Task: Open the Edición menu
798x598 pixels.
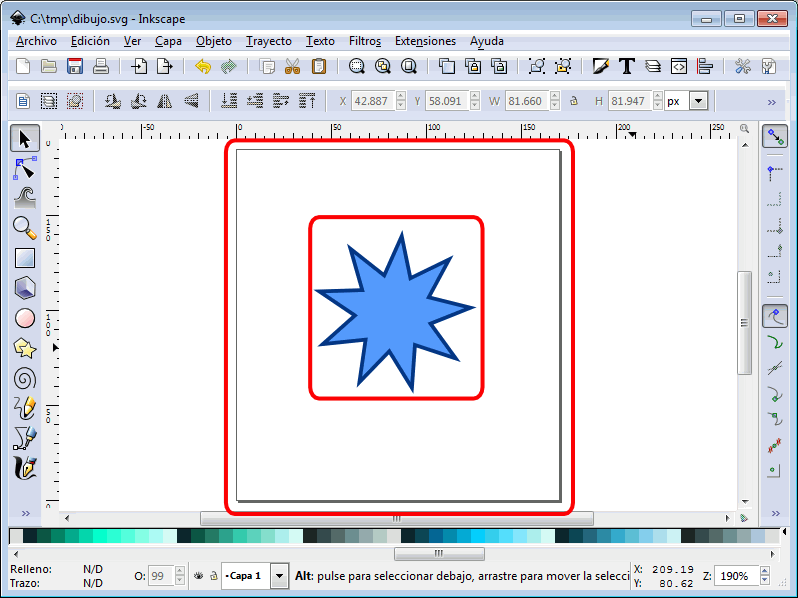Action: tap(90, 41)
